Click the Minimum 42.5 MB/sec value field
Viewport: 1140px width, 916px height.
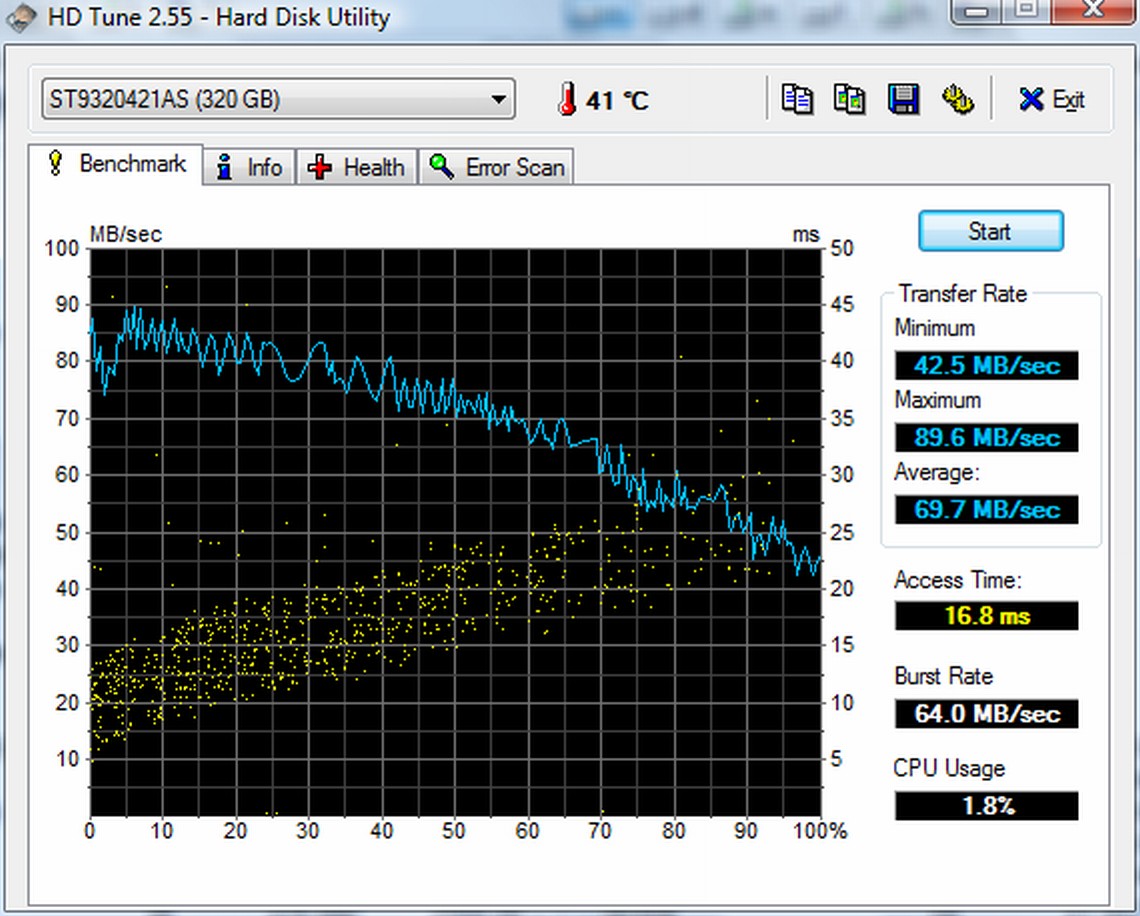986,365
